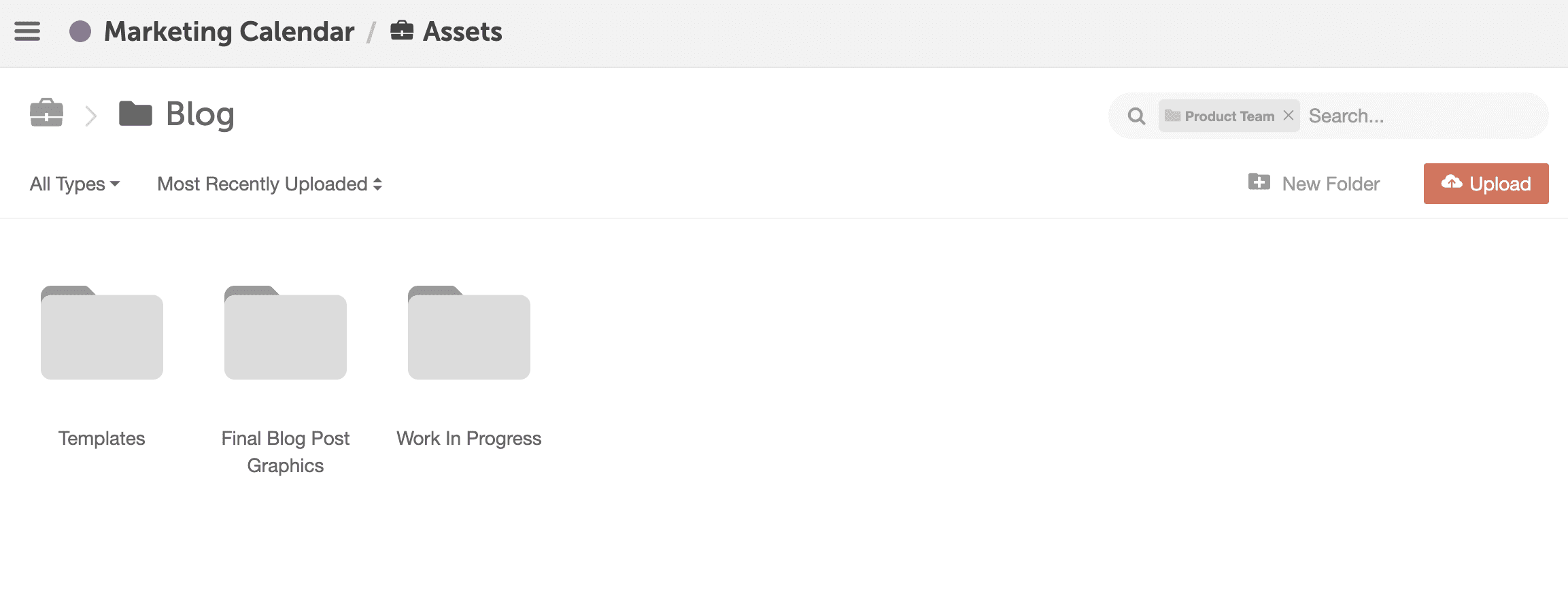1568x600 pixels.
Task: Click the cloud upload icon
Action: [x=1451, y=182]
